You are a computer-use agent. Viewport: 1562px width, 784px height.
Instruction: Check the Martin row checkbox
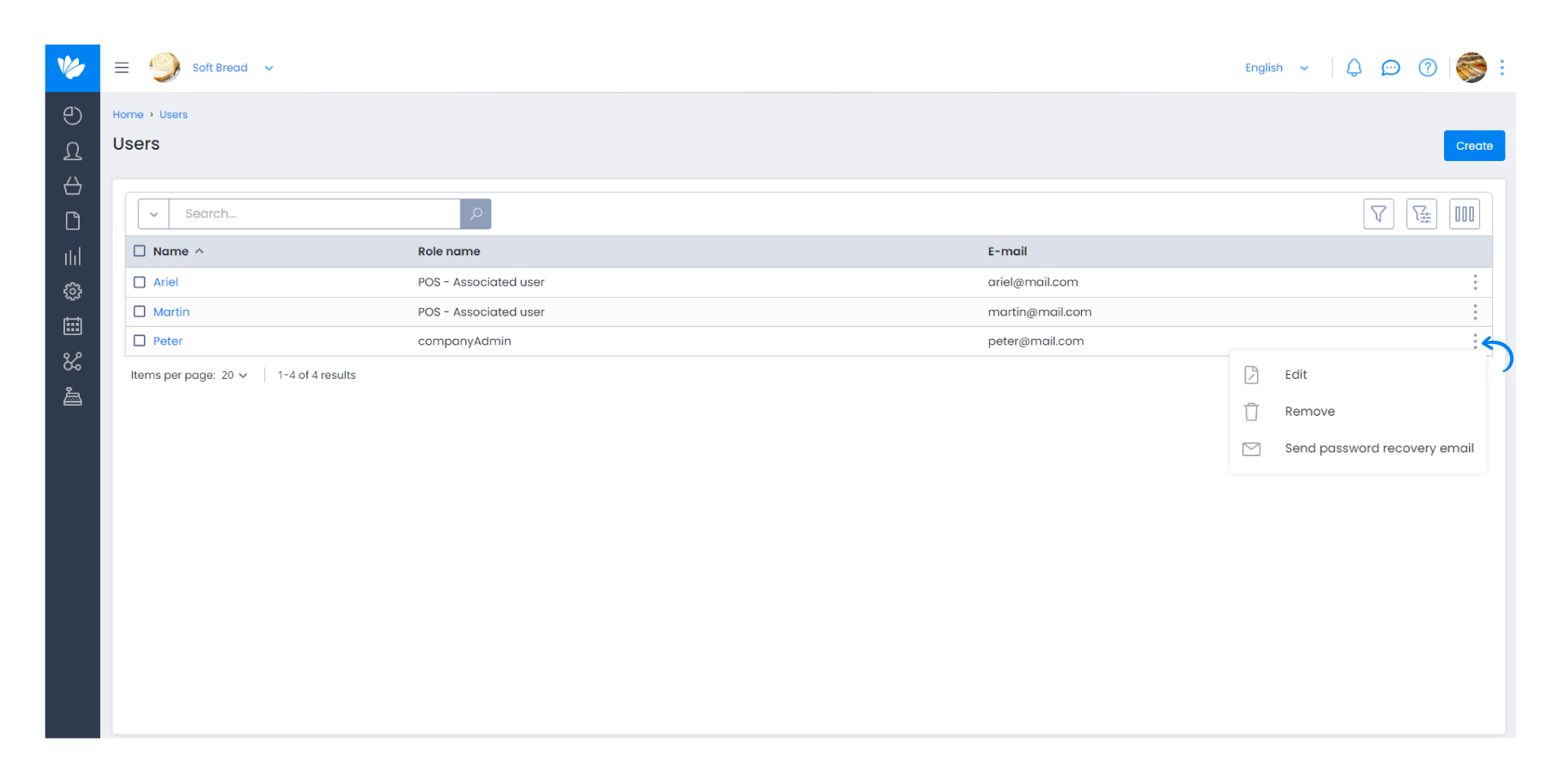(x=139, y=311)
